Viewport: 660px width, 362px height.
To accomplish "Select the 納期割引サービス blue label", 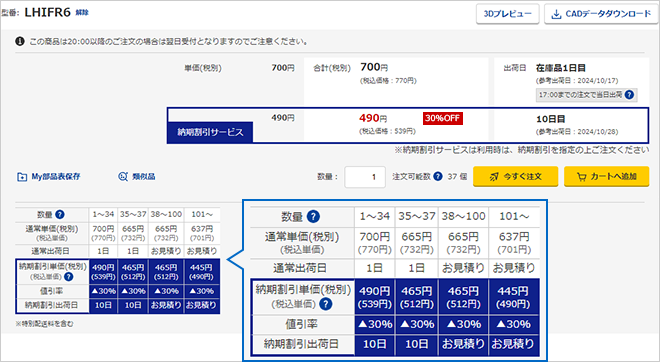I will 210,132.
